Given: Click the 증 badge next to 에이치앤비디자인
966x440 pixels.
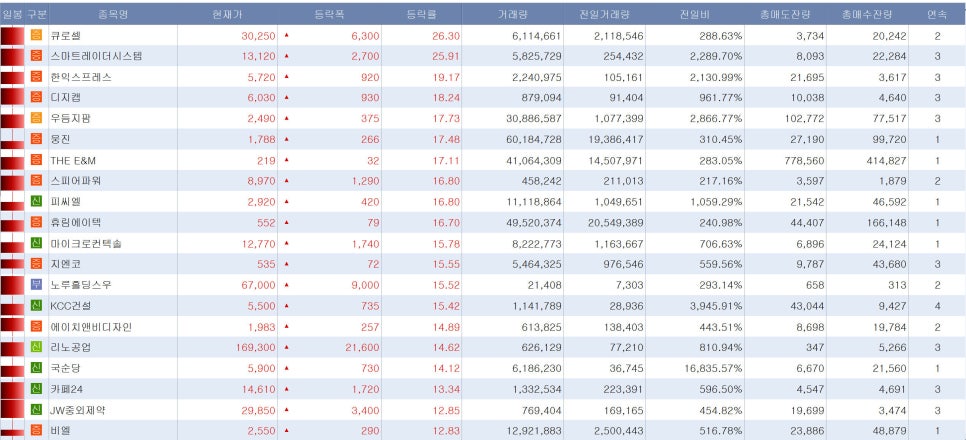Looking at the screenshot, I should point(36,327).
